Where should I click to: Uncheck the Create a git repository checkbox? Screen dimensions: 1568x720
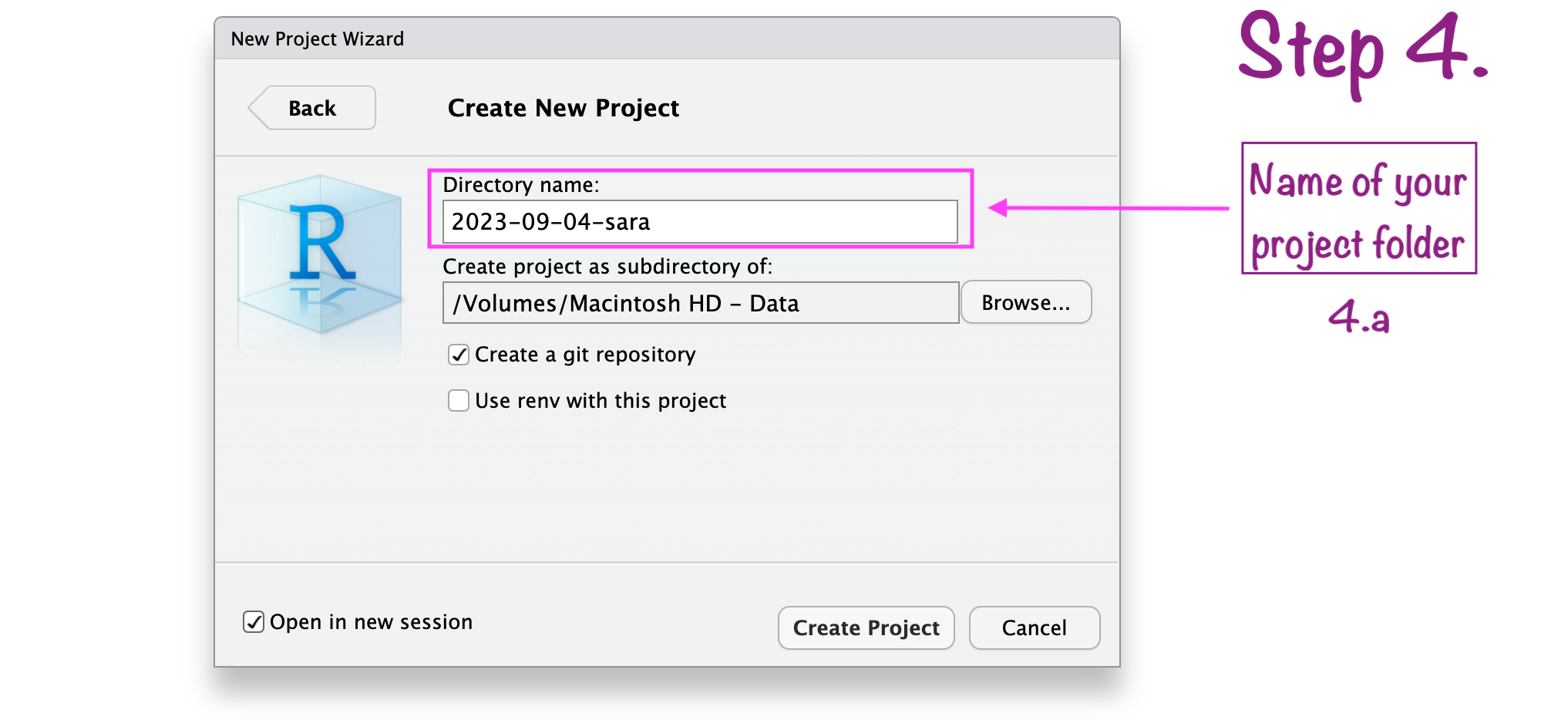(459, 355)
